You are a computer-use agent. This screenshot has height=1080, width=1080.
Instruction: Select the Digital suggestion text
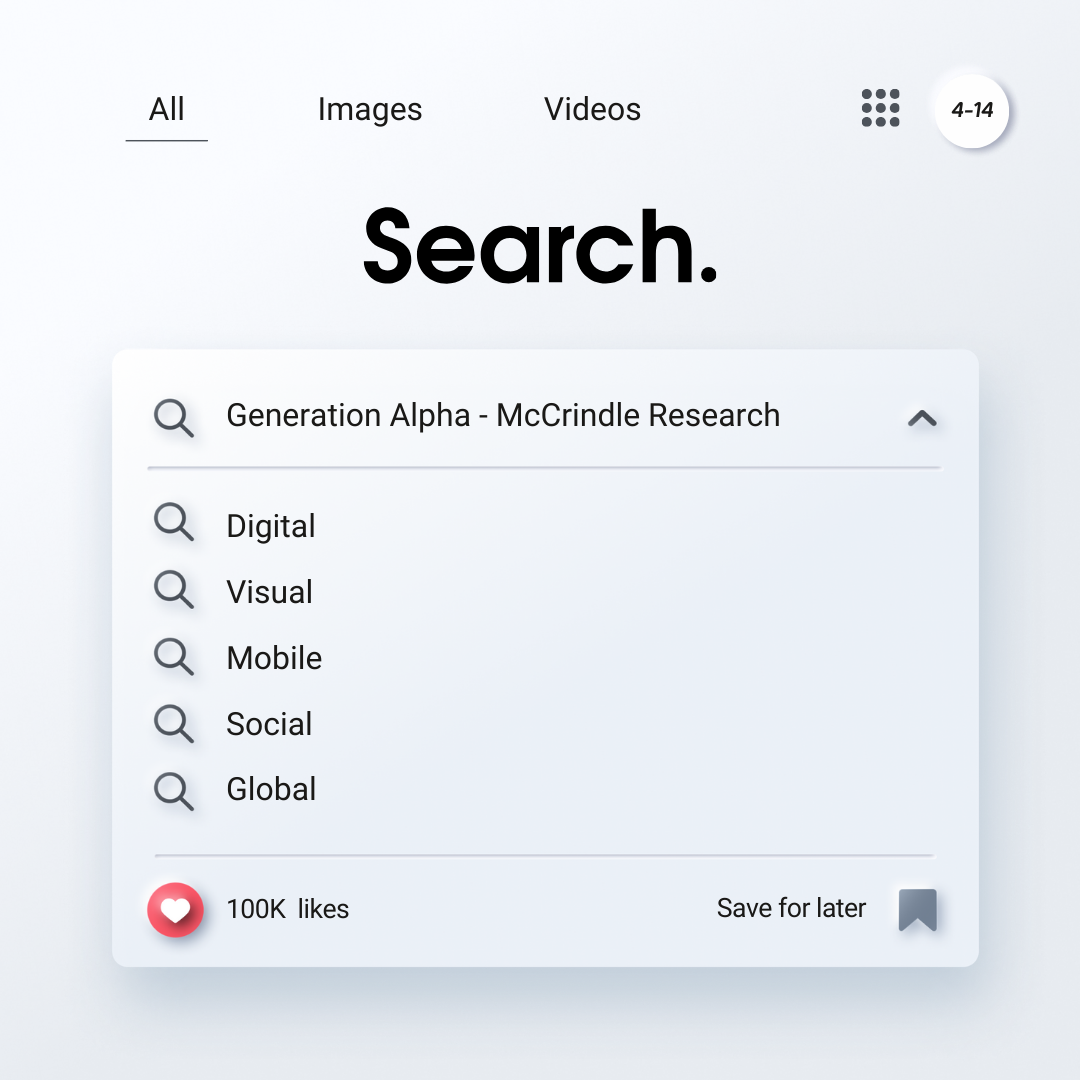pyautogui.click(x=271, y=526)
